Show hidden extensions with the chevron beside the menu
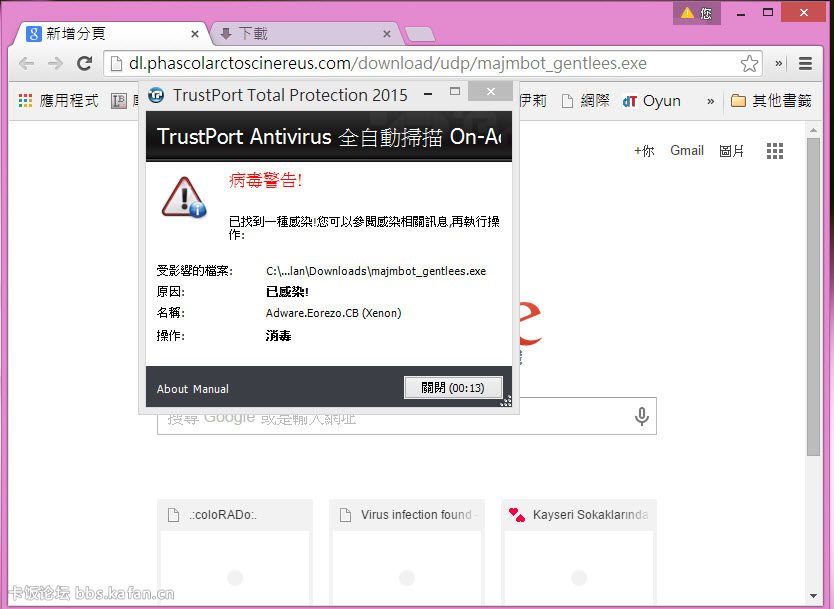Viewport: 834px width, 609px height. (779, 64)
